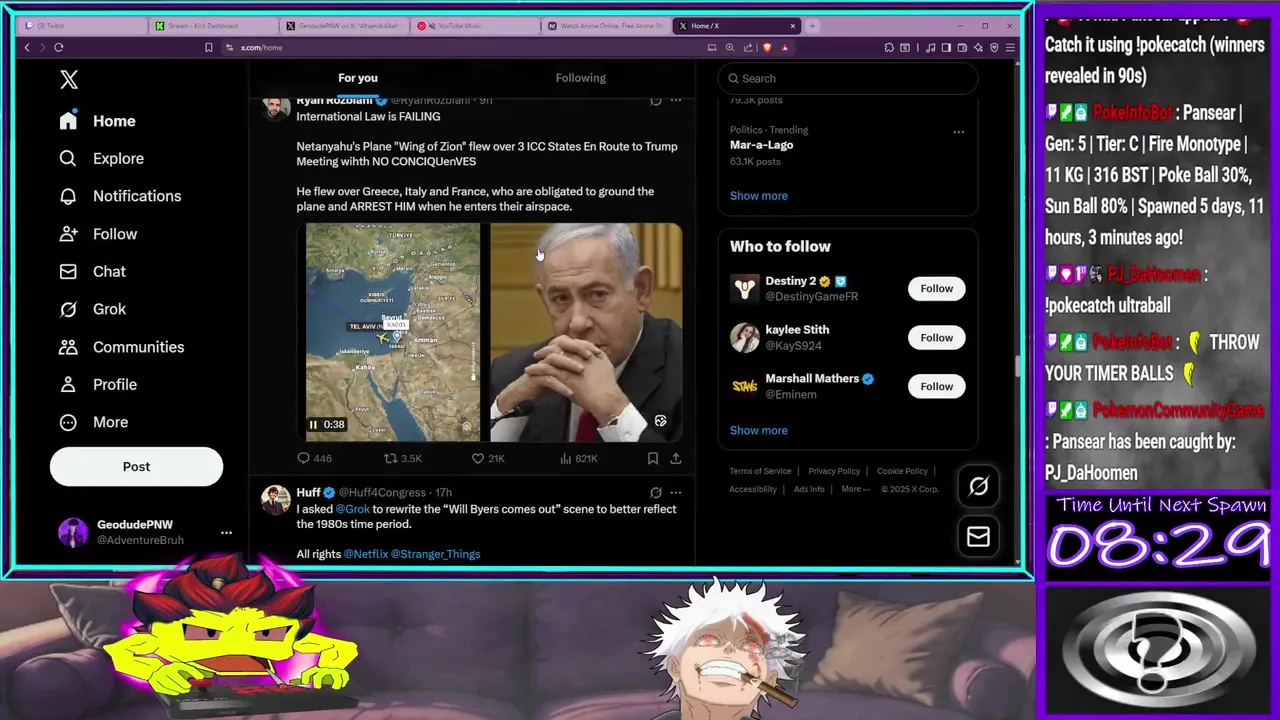
Task: Open Marshall Mathers profile avatar
Action: pyautogui.click(x=744, y=386)
